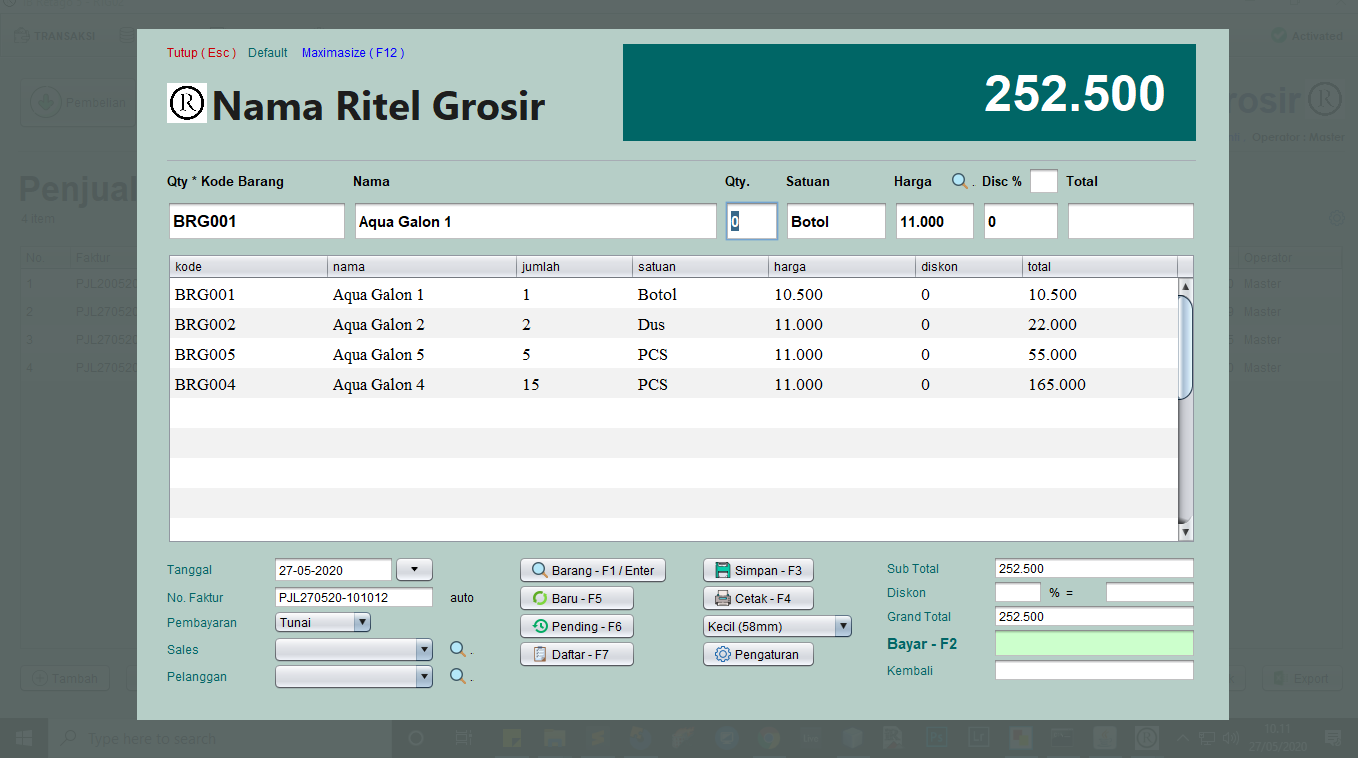Click the green Bayar - F2 field
The height and width of the screenshot is (758, 1358).
[1094, 643]
